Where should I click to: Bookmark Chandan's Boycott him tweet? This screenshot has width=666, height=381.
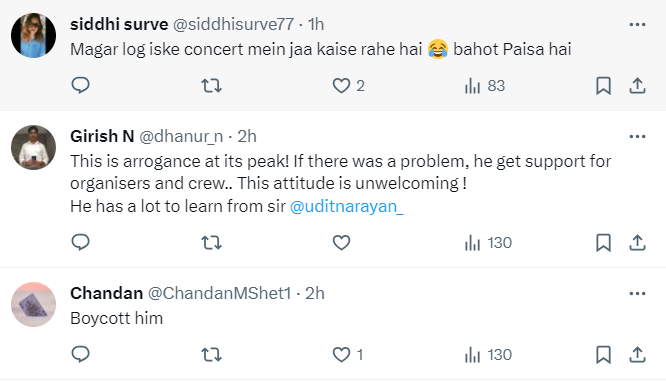click(x=603, y=355)
